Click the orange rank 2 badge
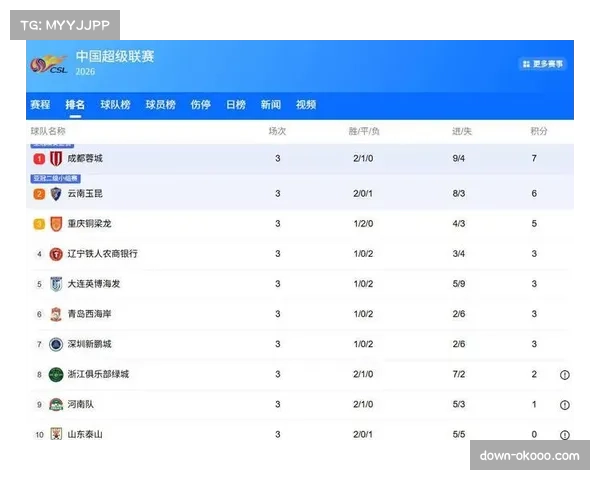The height and width of the screenshot is (480, 600). click(x=39, y=194)
